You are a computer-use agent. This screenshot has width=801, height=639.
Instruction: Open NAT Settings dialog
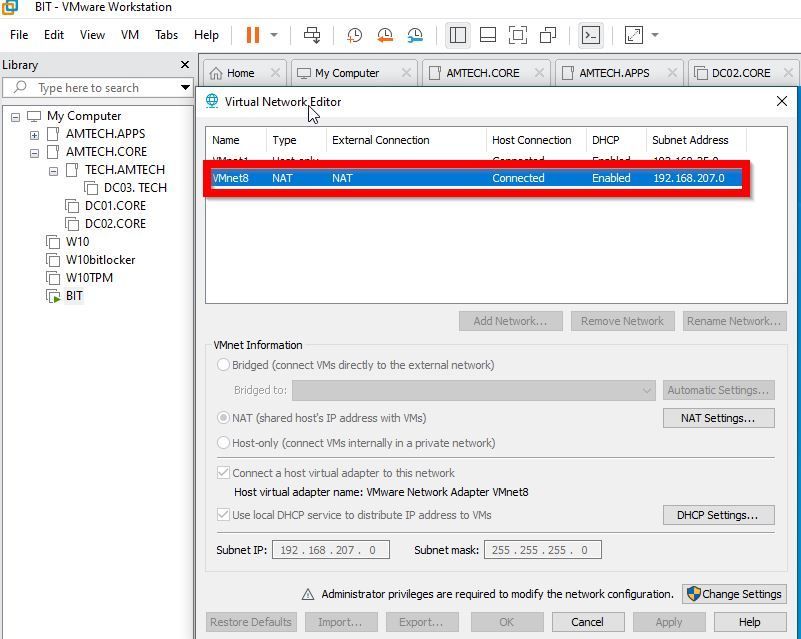(718, 418)
